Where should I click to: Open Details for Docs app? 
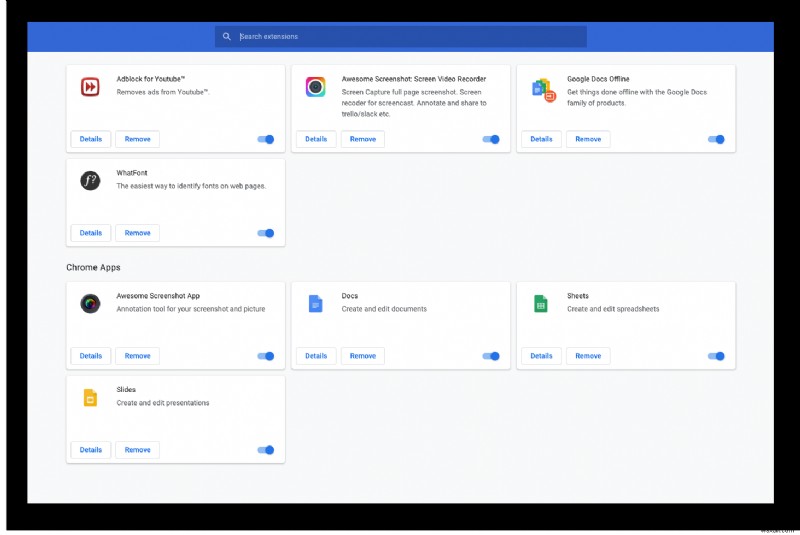tap(316, 356)
